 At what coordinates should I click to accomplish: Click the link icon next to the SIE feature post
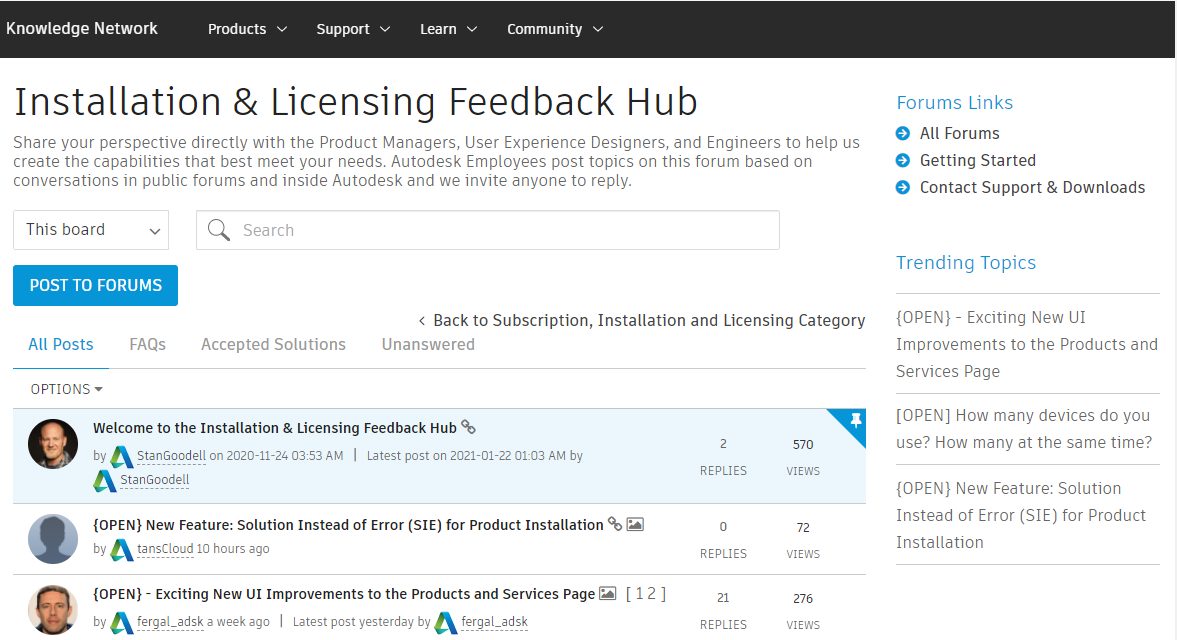(x=615, y=523)
